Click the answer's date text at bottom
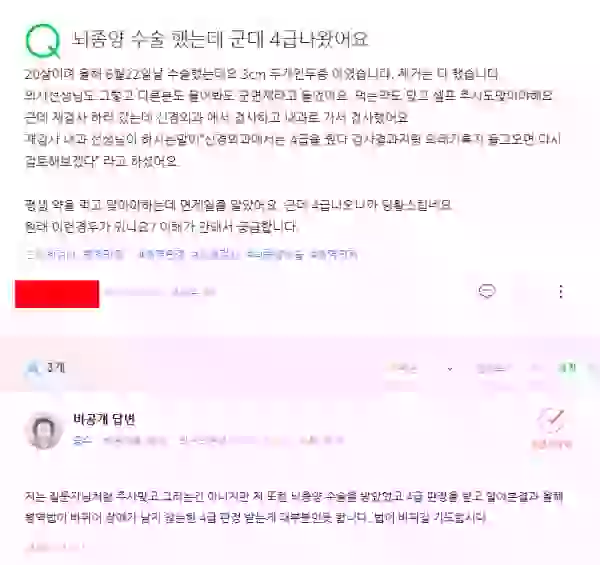The image size is (600, 565). pyautogui.click(x=55, y=547)
